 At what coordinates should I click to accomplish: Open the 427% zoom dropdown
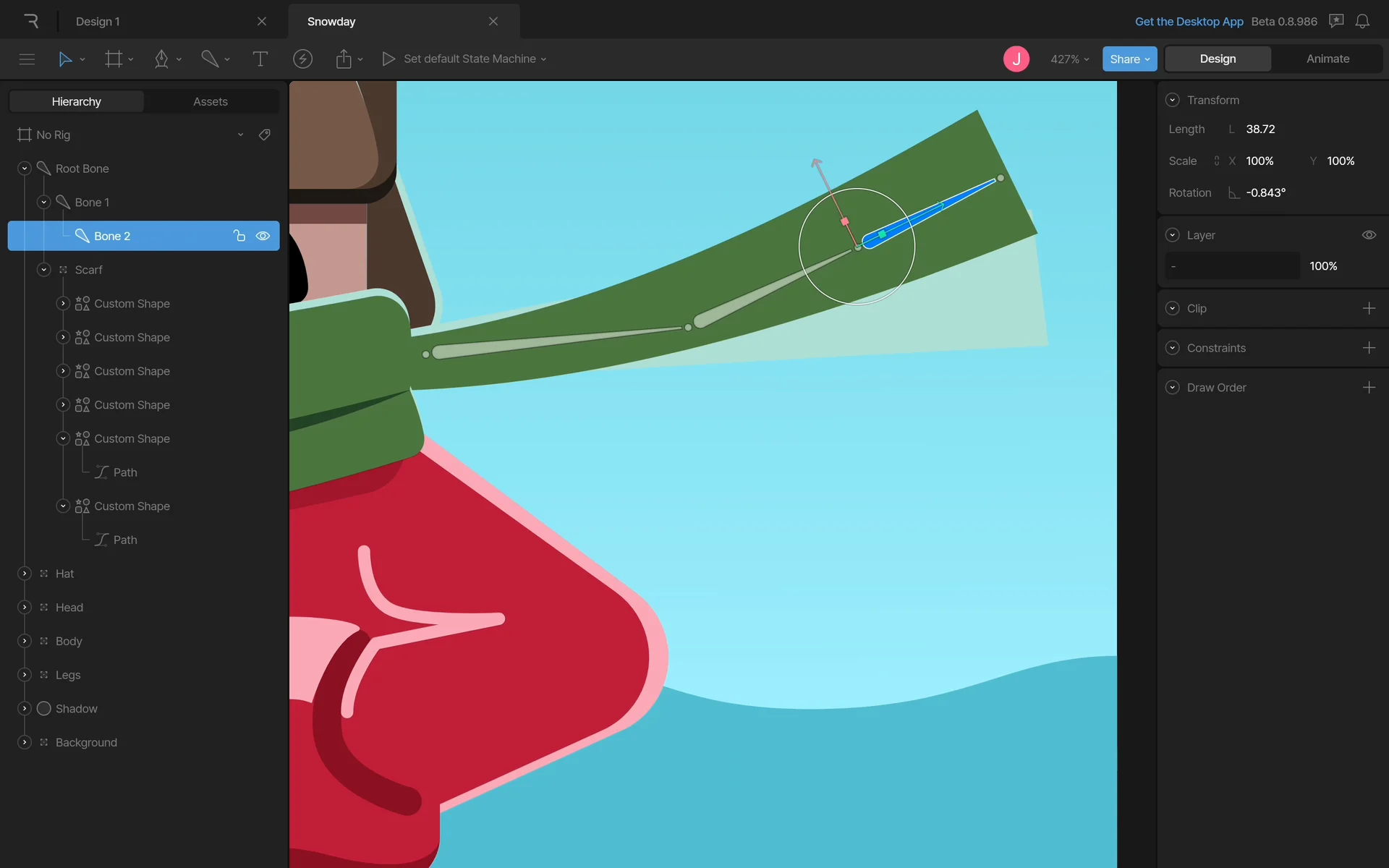point(1069,59)
